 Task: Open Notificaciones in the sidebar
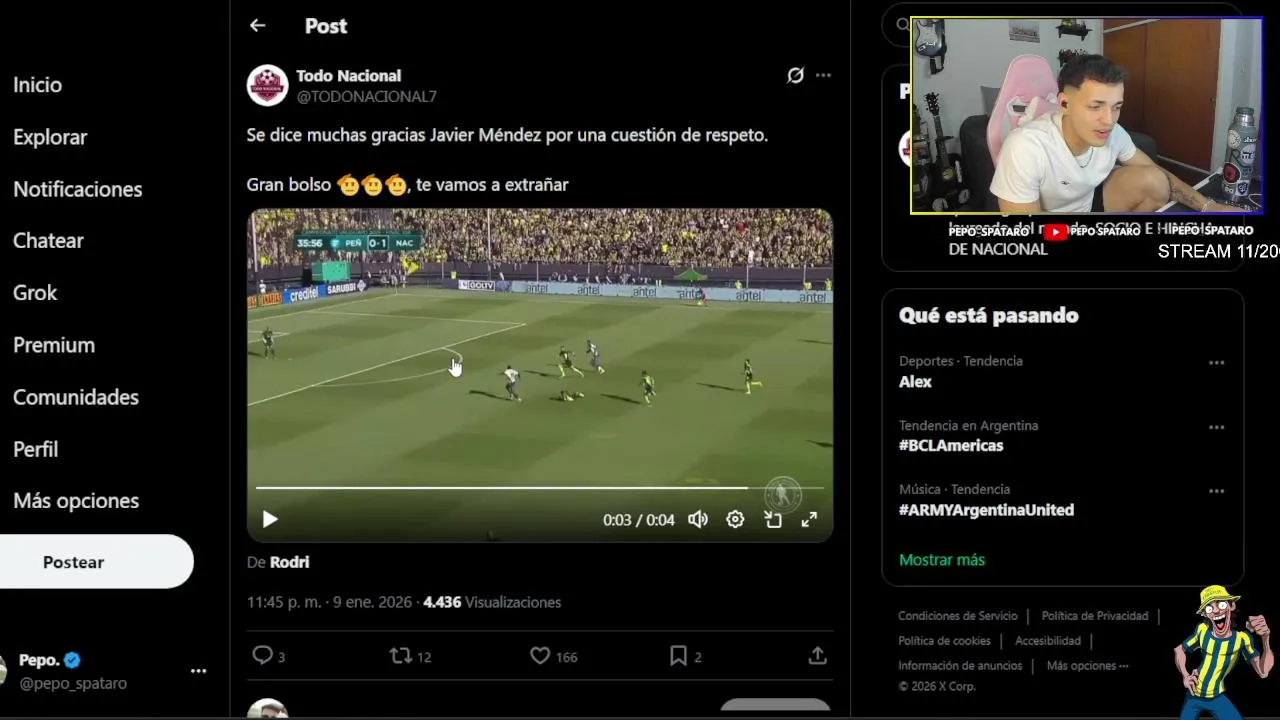77,189
